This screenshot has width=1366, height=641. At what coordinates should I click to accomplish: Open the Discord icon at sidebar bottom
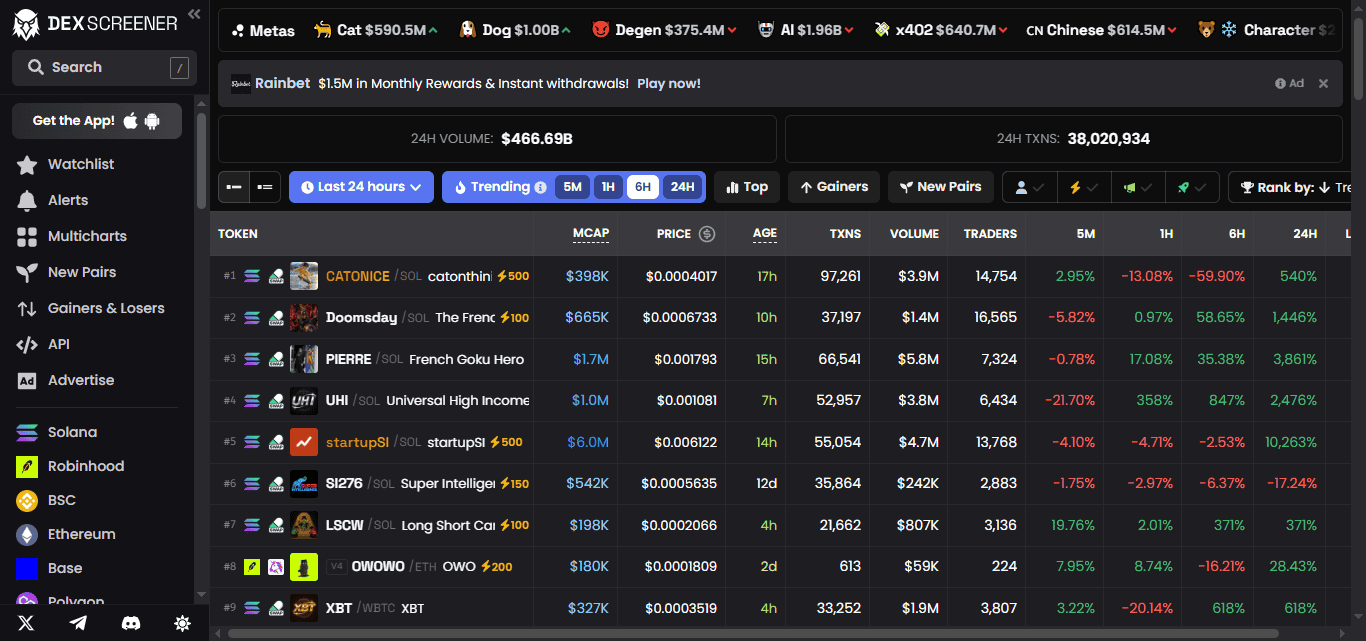tap(130, 623)
